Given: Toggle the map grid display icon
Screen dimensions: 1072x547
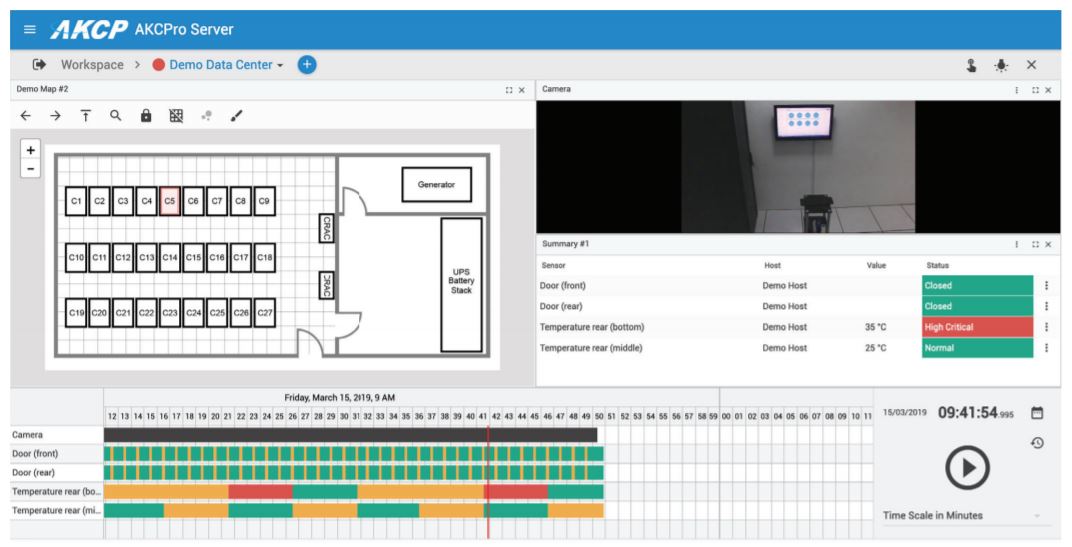Looking at the screenshot, I should point(176,116).
